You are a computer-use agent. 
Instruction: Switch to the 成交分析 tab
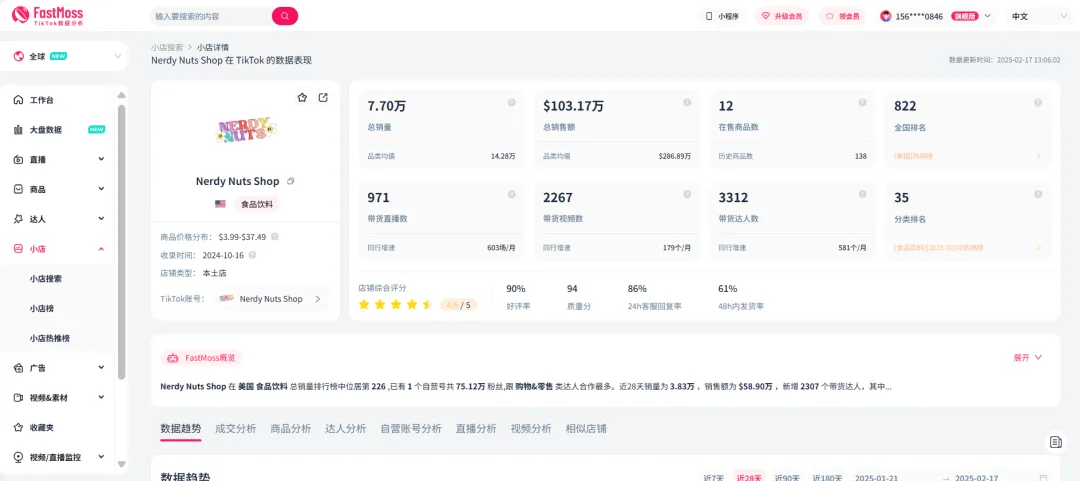(236, 429)
